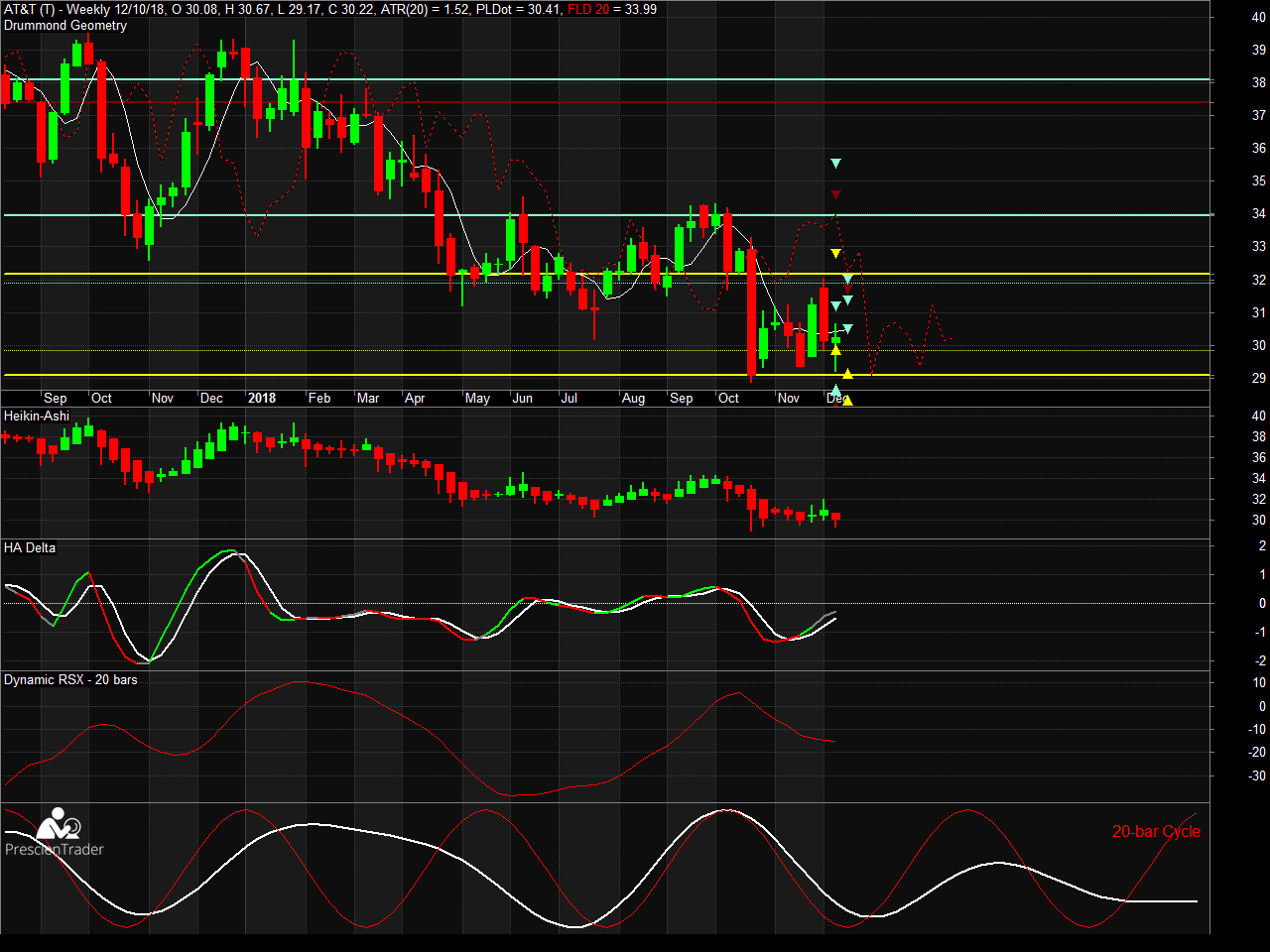1270x952 pixels.
Task: Click the 'C 30.22' close value
Action: coord(352,9)
